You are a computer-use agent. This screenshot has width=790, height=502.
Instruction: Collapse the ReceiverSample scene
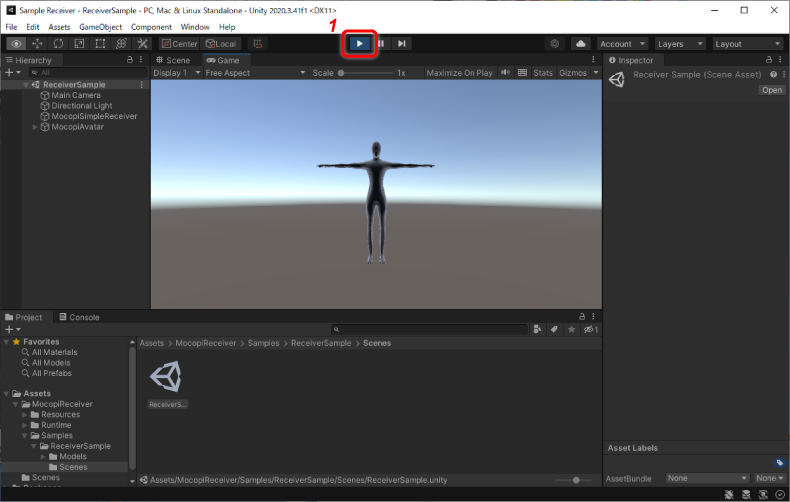pos(25,85)
